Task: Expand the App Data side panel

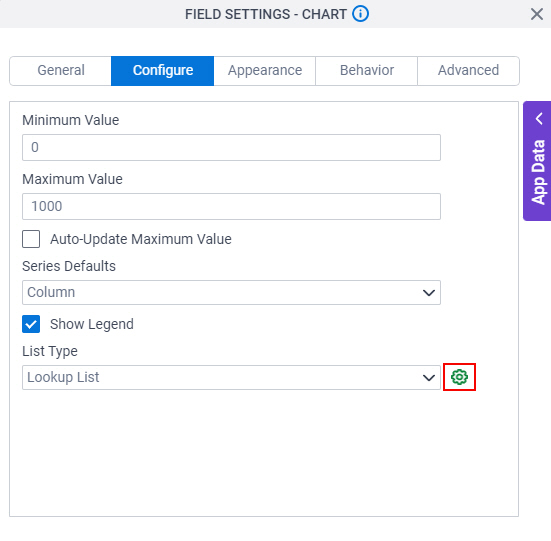Action: [537, 161]
